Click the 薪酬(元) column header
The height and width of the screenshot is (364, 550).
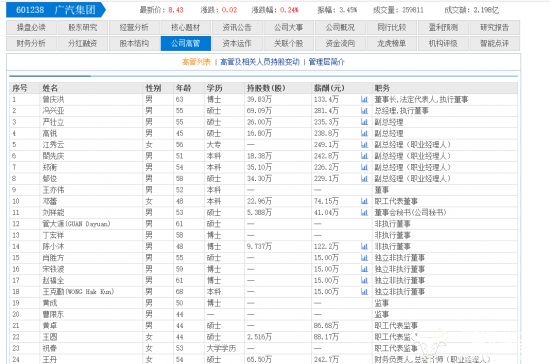coord(329,88)
